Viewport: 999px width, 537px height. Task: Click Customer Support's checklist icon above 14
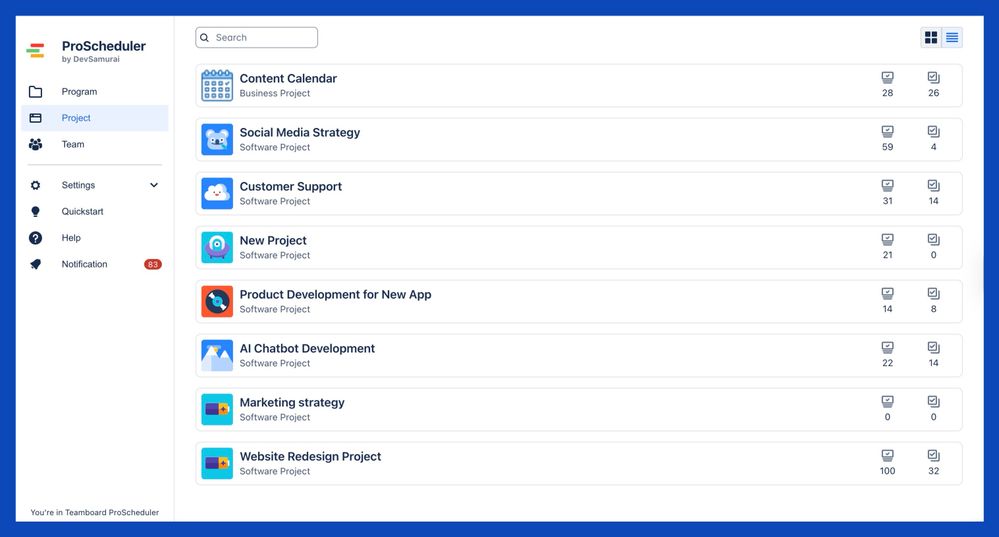pos(933,186)
